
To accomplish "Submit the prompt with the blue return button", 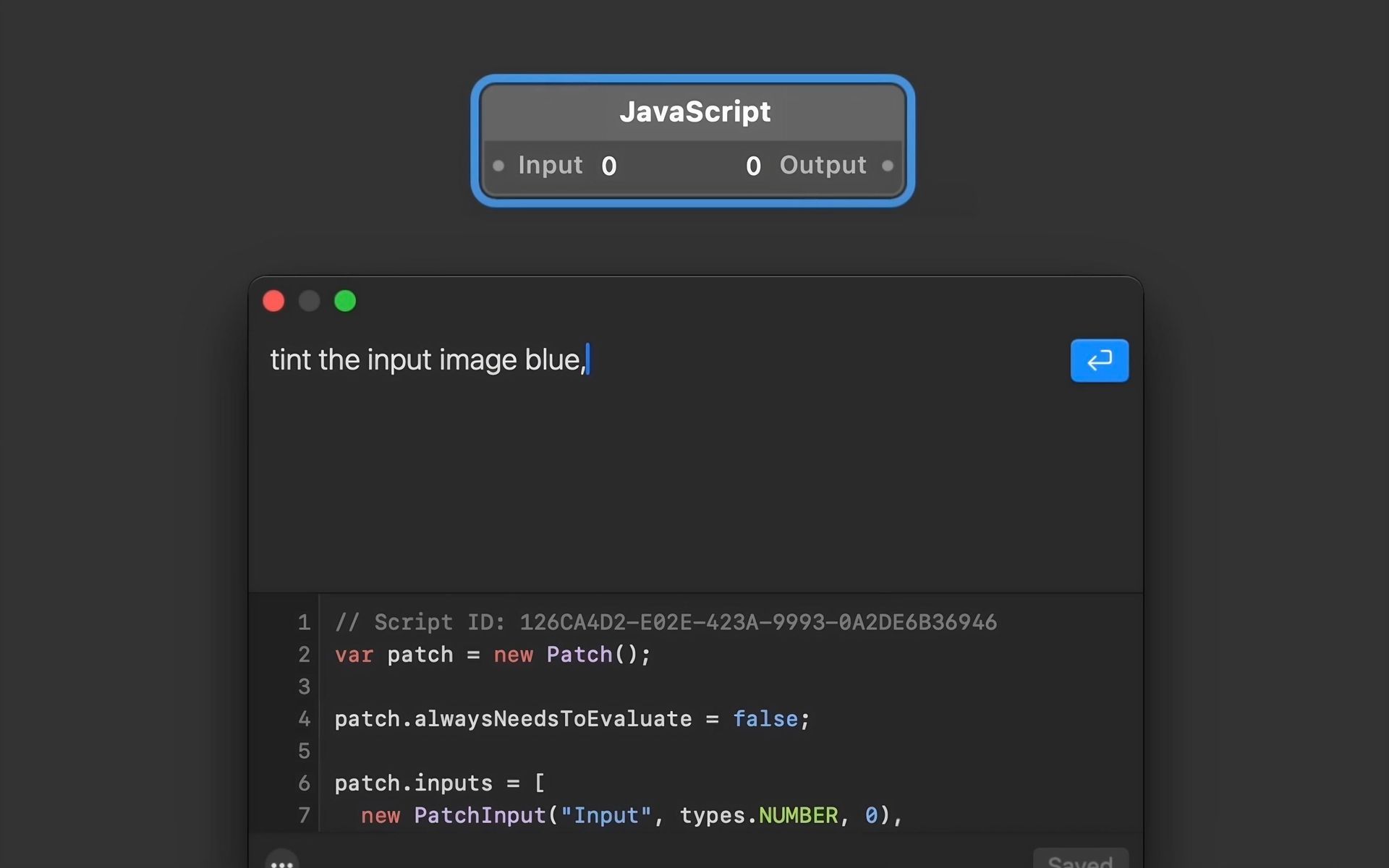I will click(x=1099, y=360).
